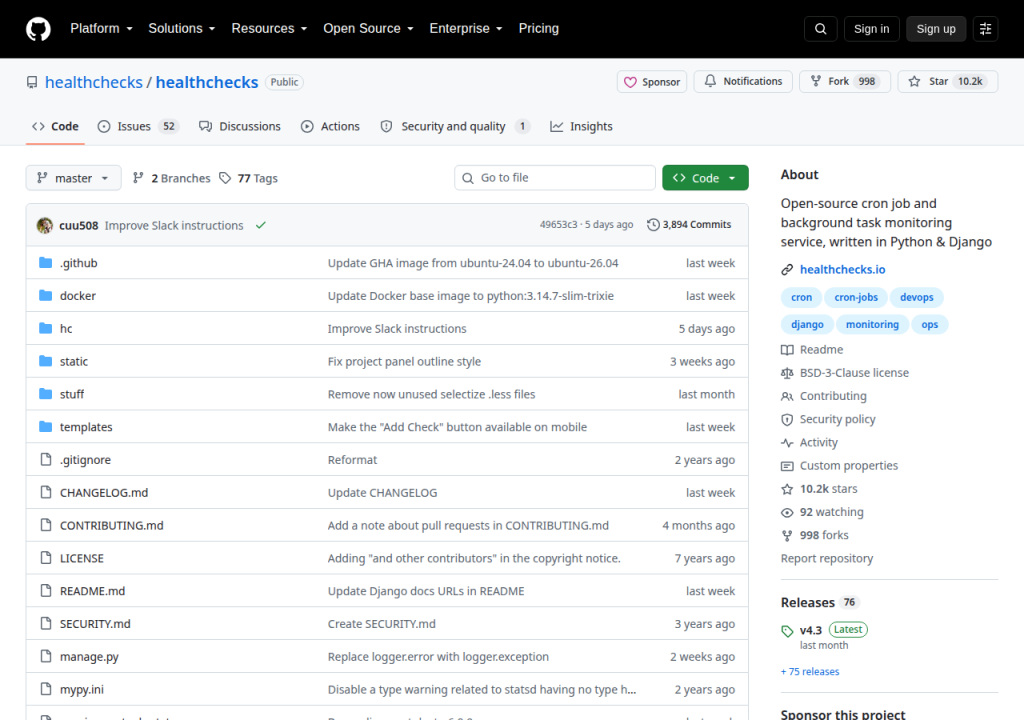
Task: Expand the Open Source menu
Action: [368, 29]
